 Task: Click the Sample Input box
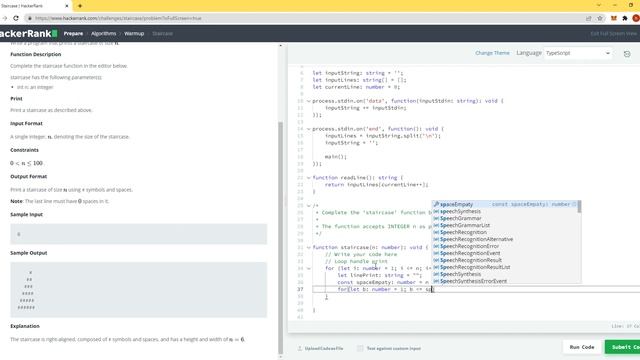click(138, 234)
